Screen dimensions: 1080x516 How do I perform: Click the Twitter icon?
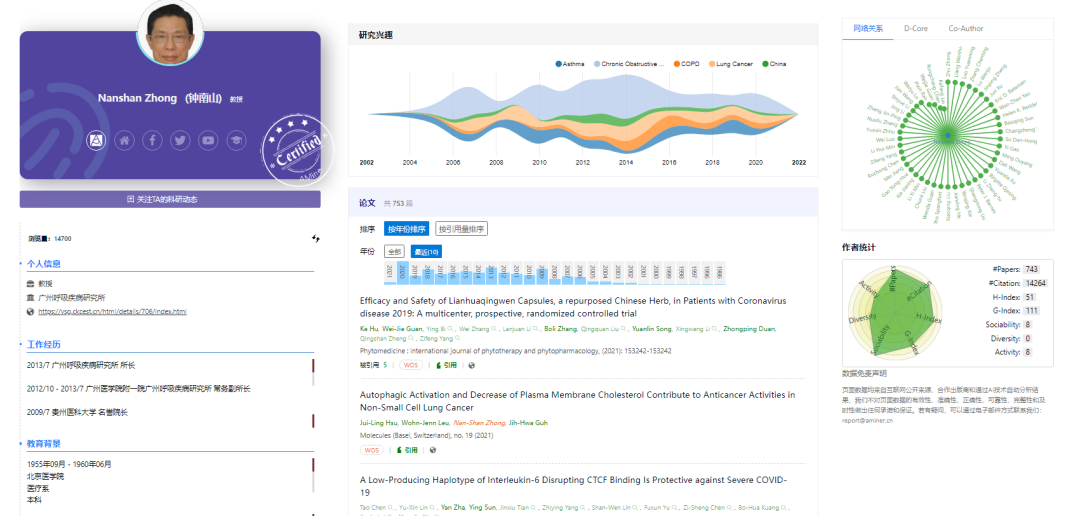pos(180,140)
